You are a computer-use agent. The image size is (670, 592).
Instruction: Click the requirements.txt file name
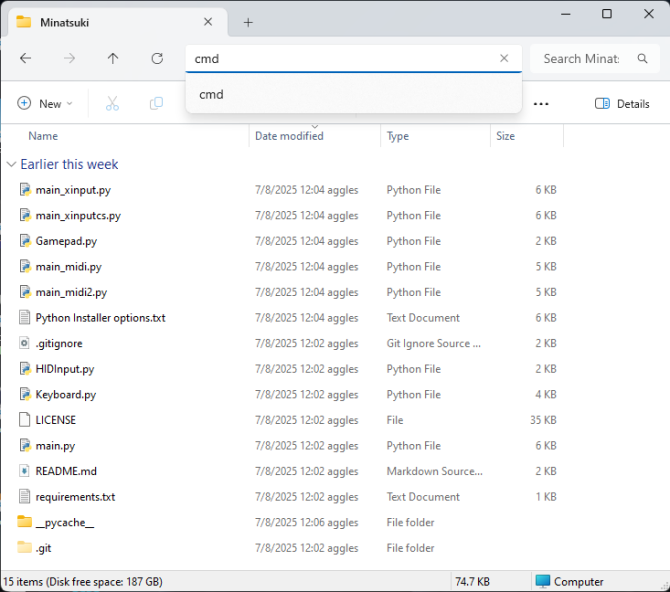tap(76, 497)
